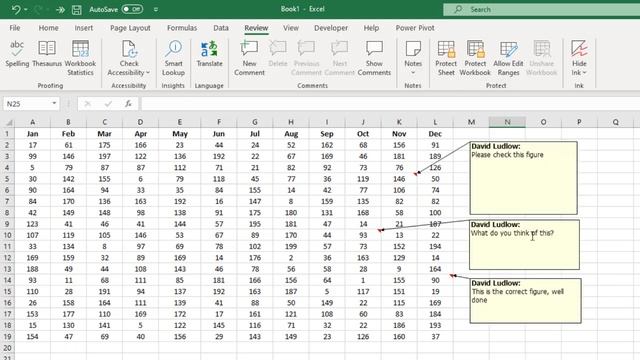Switch to the Home tab
This screenshot has width=640, height=360.
(x=48, y=28)
